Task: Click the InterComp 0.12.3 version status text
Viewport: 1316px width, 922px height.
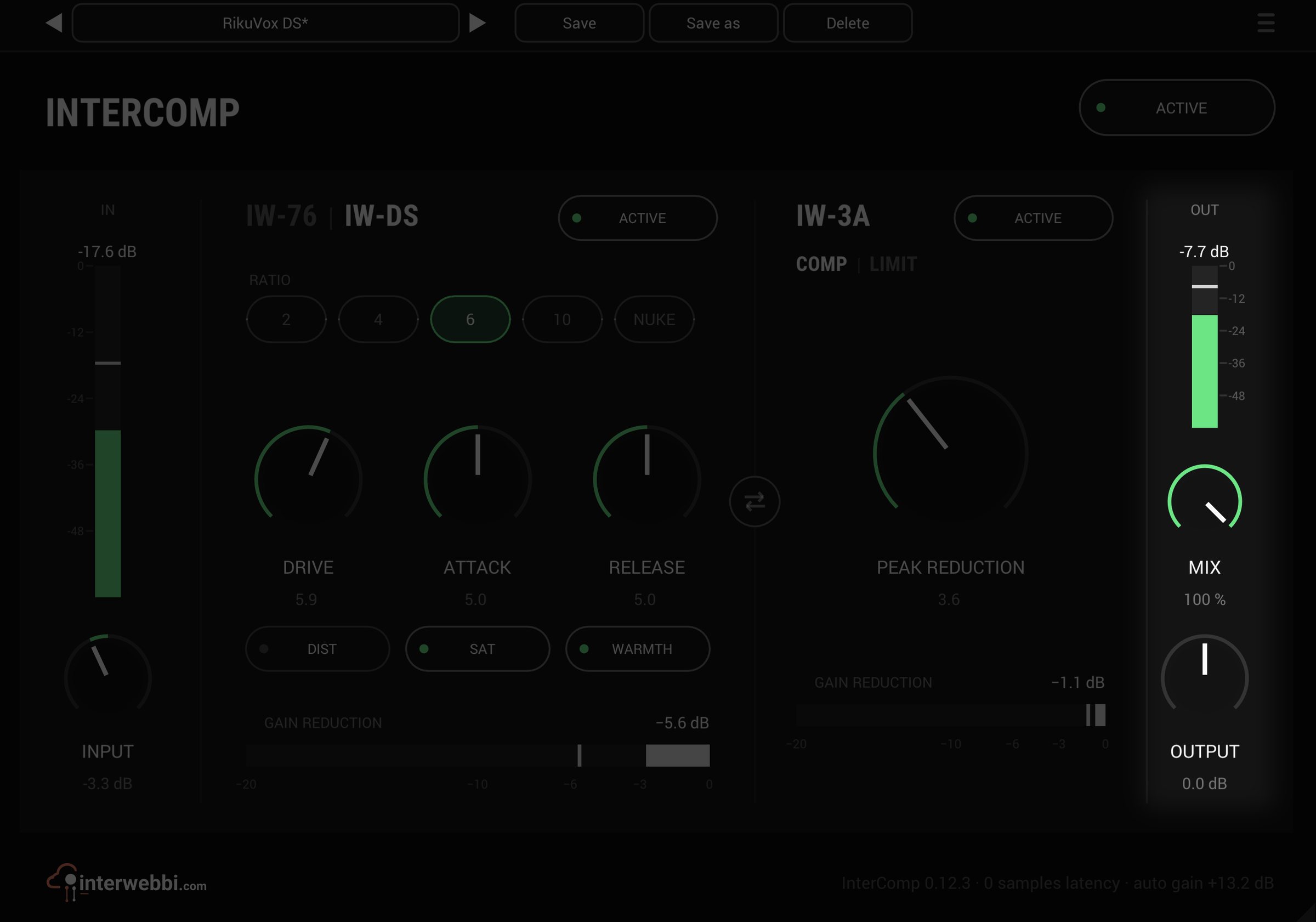Action: coord(1058,883)
